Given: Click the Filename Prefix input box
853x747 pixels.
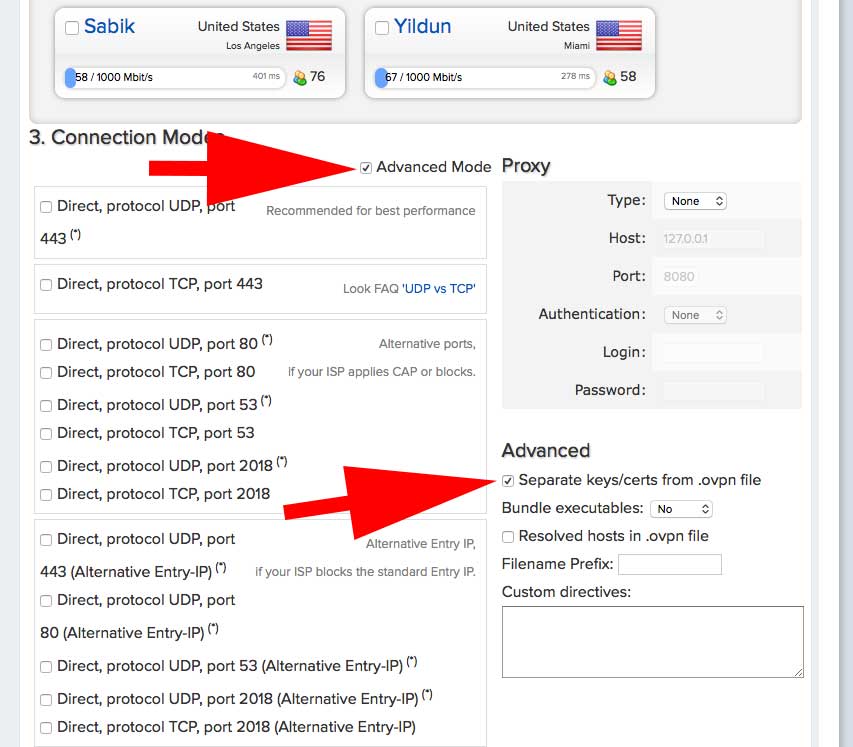Looking at the screenshot, I should (x=670, y=565).
